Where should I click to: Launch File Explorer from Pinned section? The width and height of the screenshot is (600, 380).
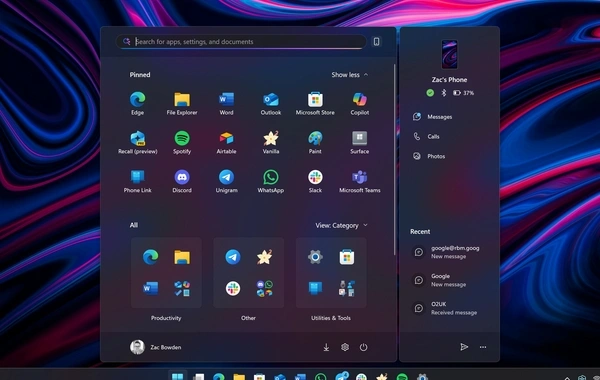[182, 103]
